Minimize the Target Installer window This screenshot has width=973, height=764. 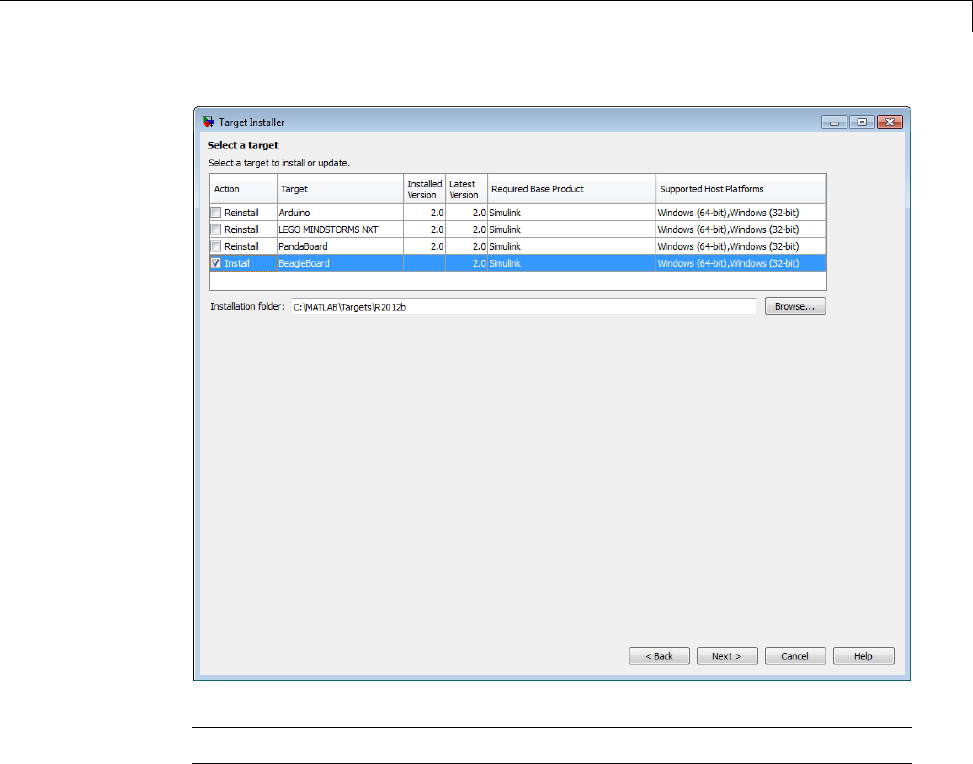[x=834, y=122]
